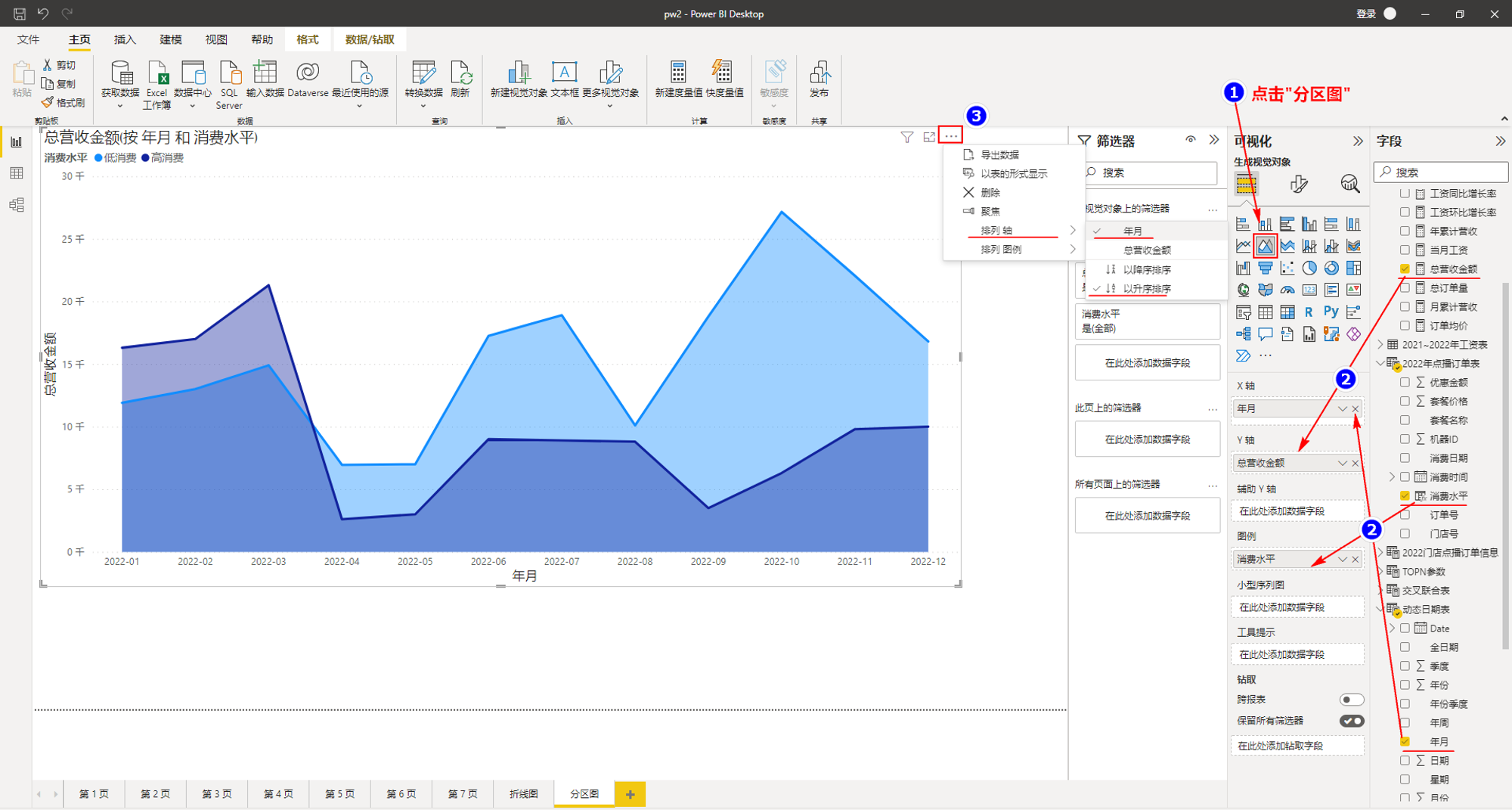This screenshot has width=1512, height=810.
Task: Open Focus mode icon on the chart
Action: [x=929, y=137]
